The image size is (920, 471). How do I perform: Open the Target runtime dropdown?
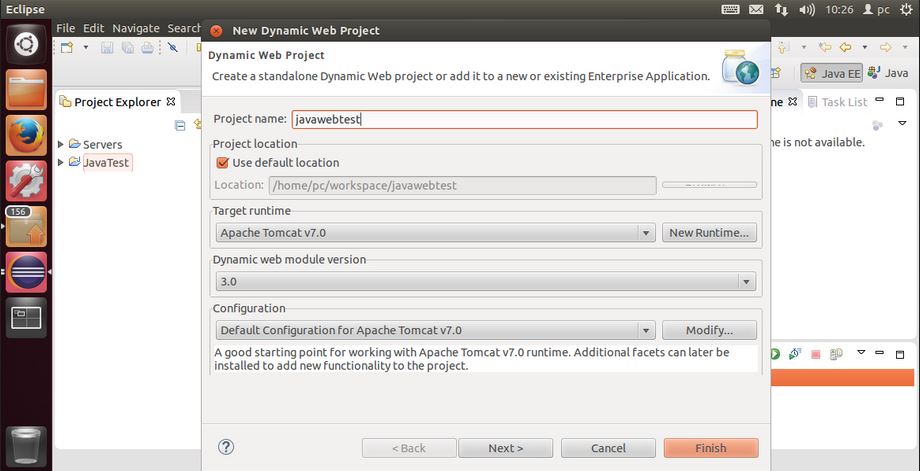click(x=435, y=233)
